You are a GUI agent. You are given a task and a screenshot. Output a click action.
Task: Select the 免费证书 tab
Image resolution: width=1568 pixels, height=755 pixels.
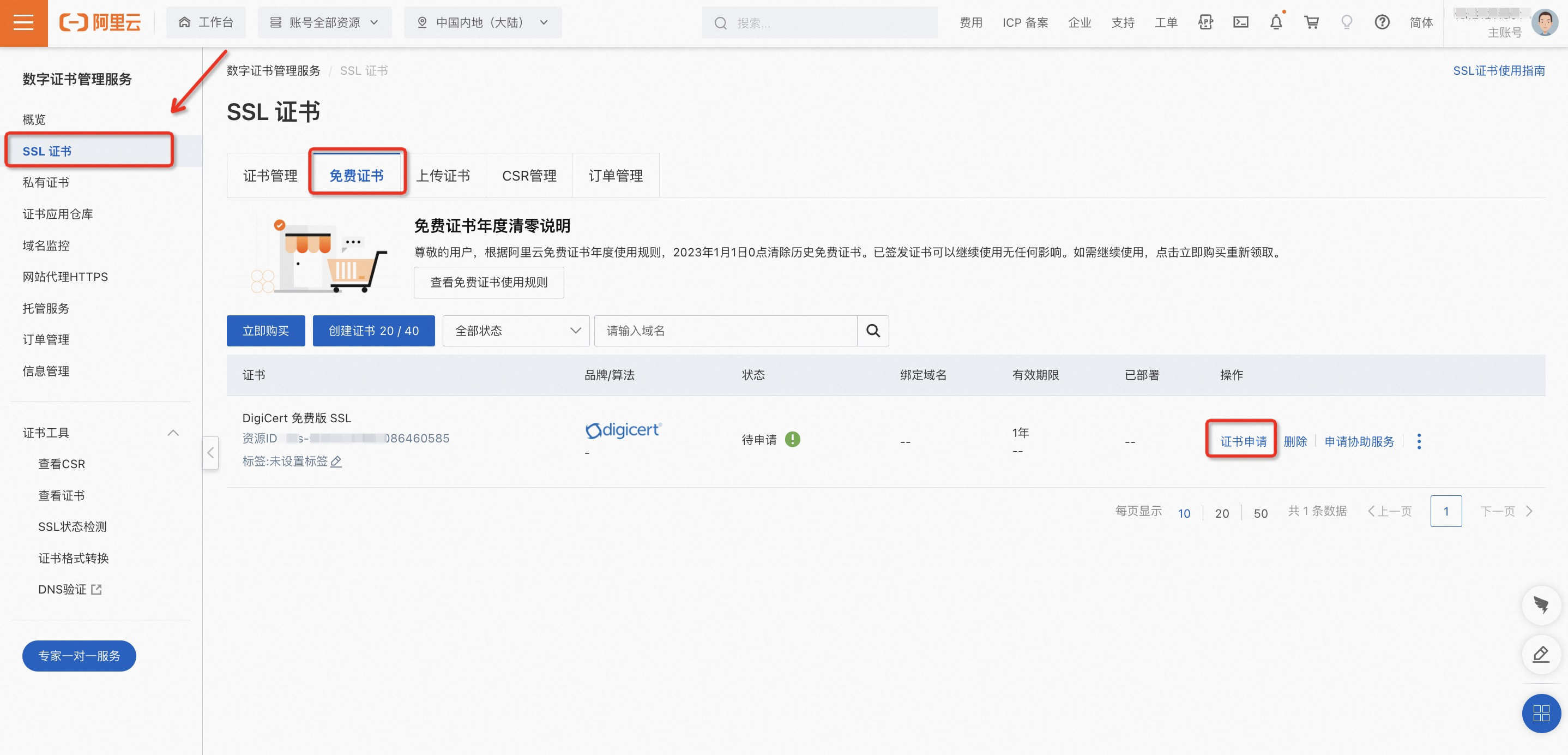(x=357, y=176)
